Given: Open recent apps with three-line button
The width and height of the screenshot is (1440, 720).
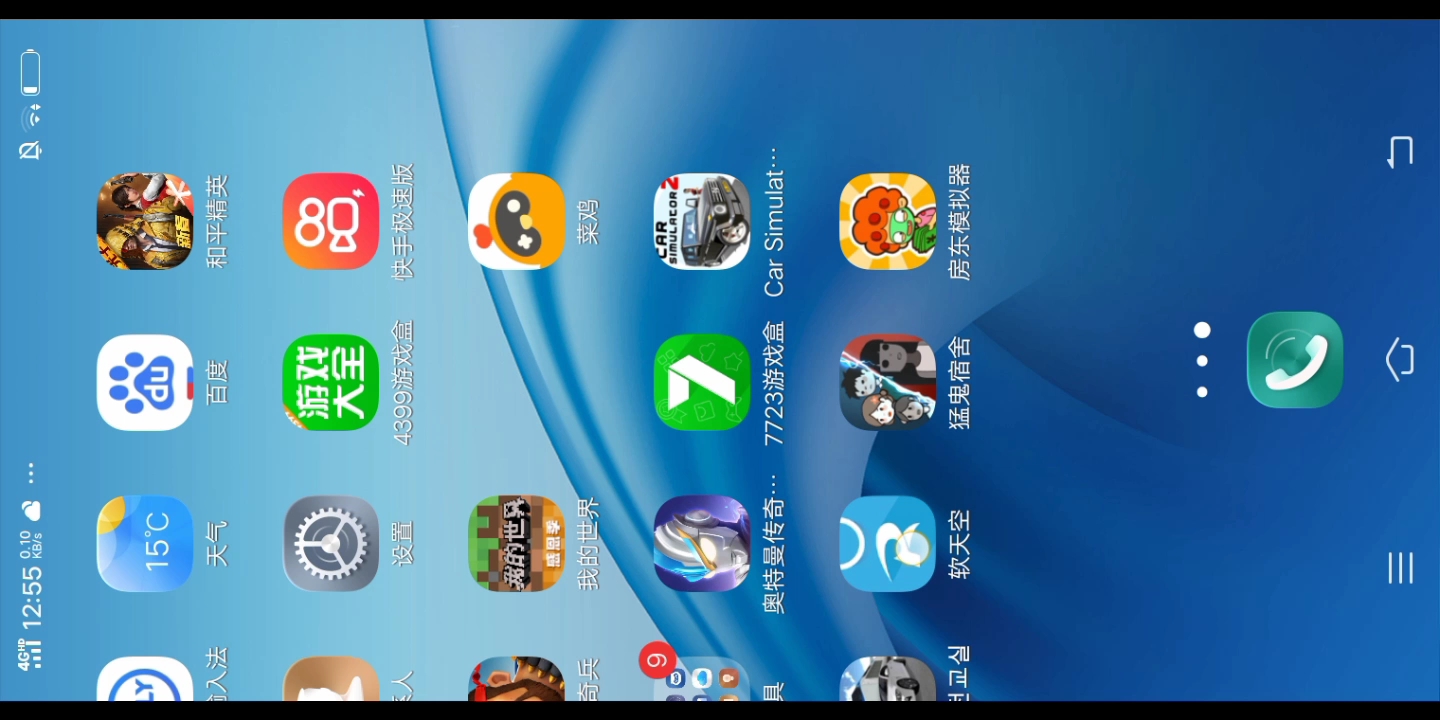Looking at the screenshot, I should tap(1400, 568).
